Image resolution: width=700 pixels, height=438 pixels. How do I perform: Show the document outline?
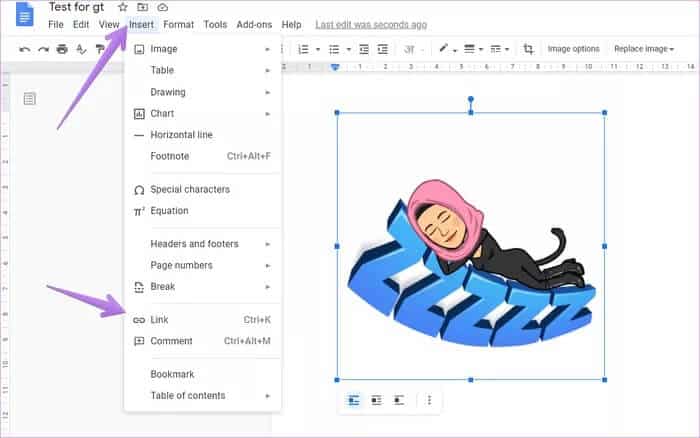[29, 99]
